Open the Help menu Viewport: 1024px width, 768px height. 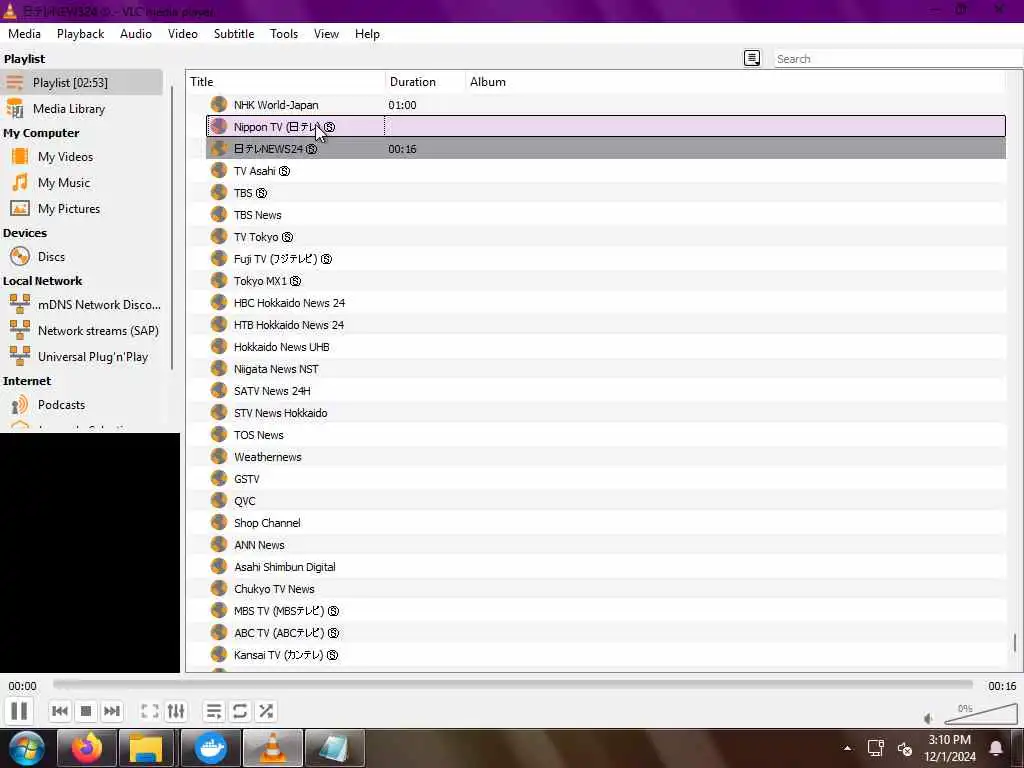tap(367, 34)
